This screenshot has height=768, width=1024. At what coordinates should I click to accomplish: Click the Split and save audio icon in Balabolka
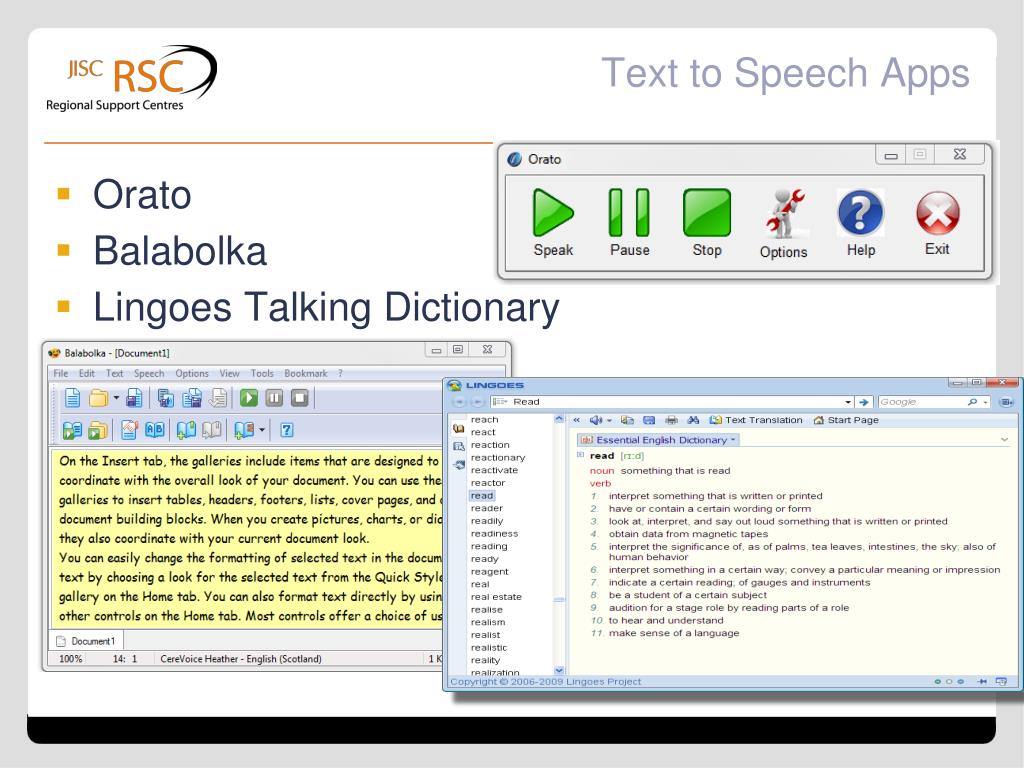(192, 398)
